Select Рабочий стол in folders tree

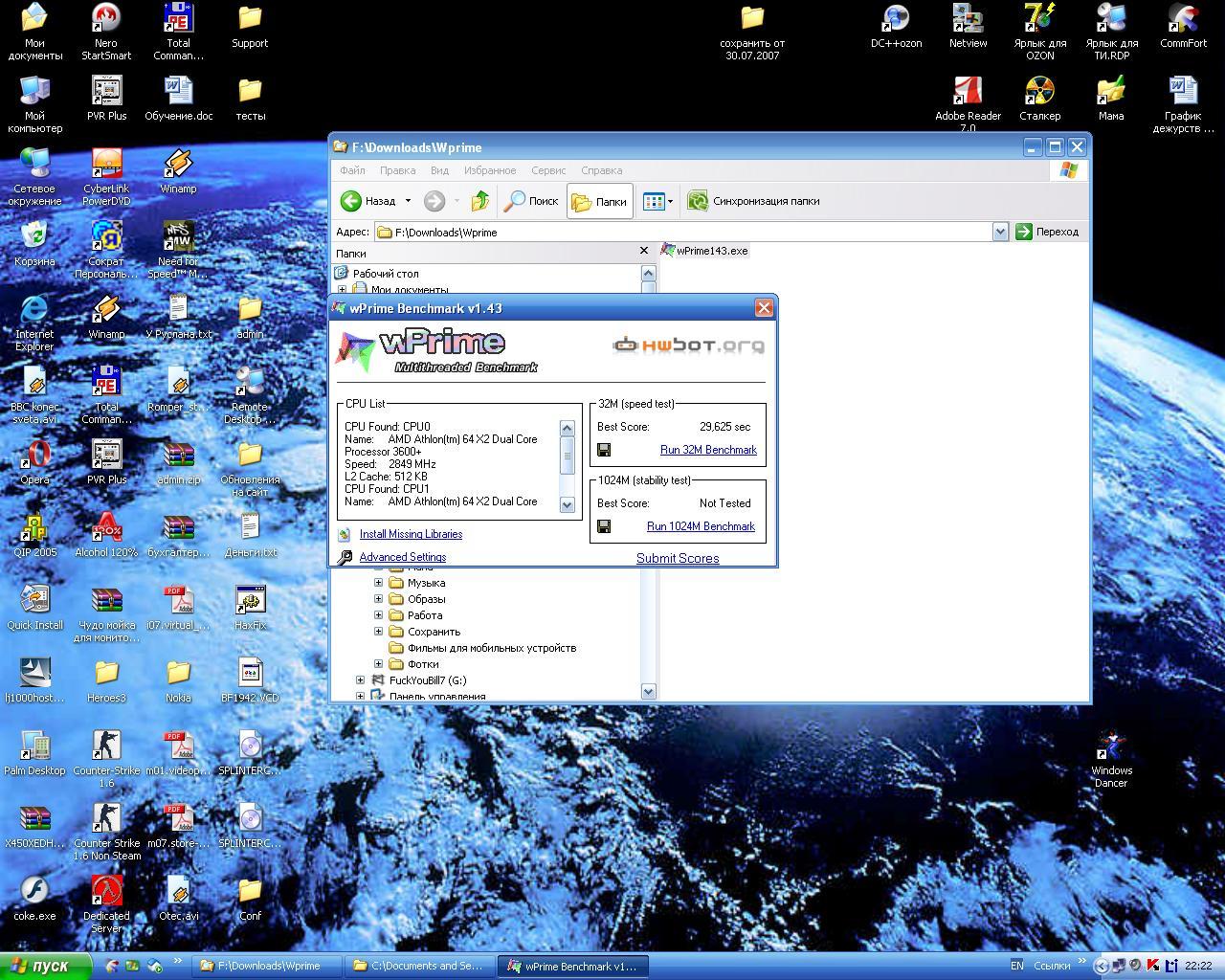click(x=377, y=274)
